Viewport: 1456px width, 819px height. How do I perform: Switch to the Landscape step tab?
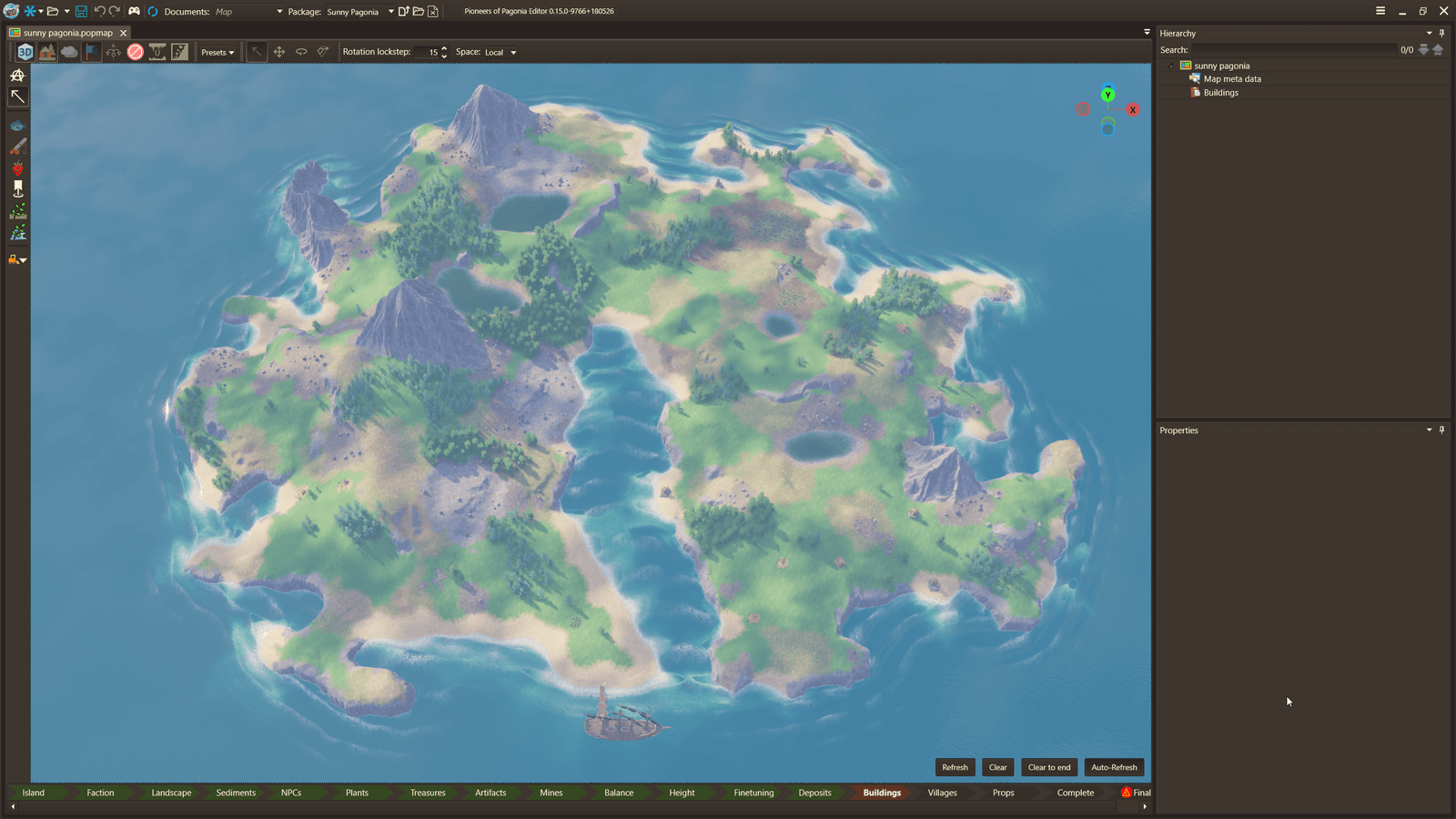[x=171, y=793]
